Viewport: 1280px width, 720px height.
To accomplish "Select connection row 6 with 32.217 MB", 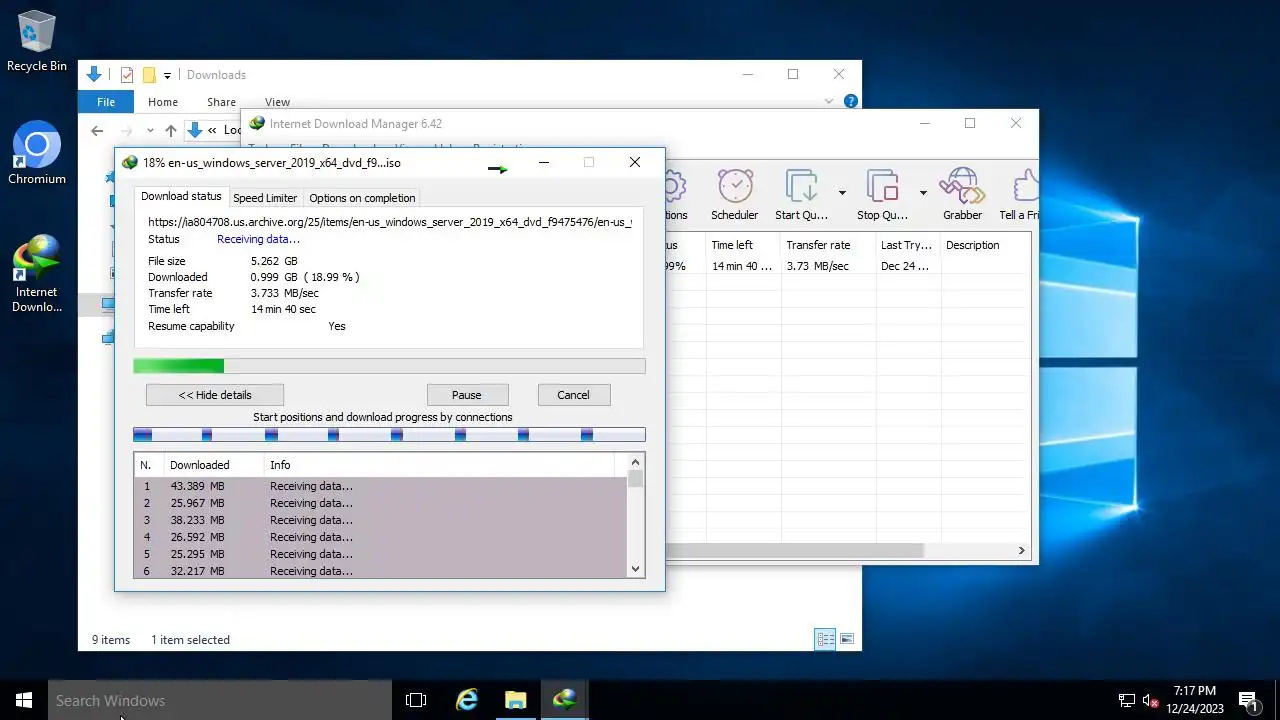I will (x=380, y=570).
